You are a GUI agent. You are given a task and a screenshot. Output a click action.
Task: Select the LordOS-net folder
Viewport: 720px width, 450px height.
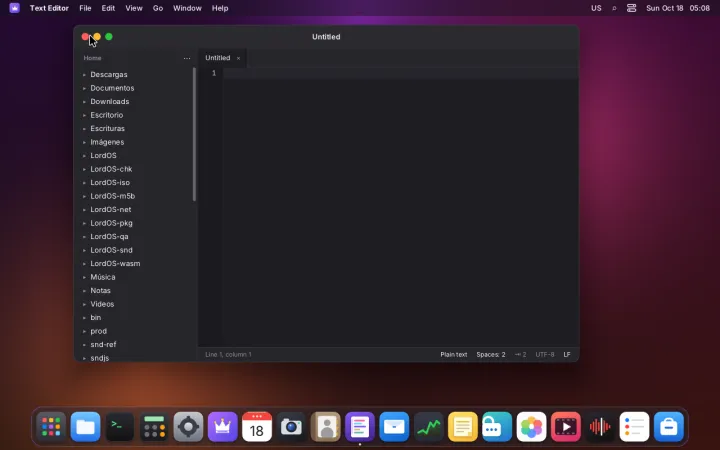pos(111,210)
